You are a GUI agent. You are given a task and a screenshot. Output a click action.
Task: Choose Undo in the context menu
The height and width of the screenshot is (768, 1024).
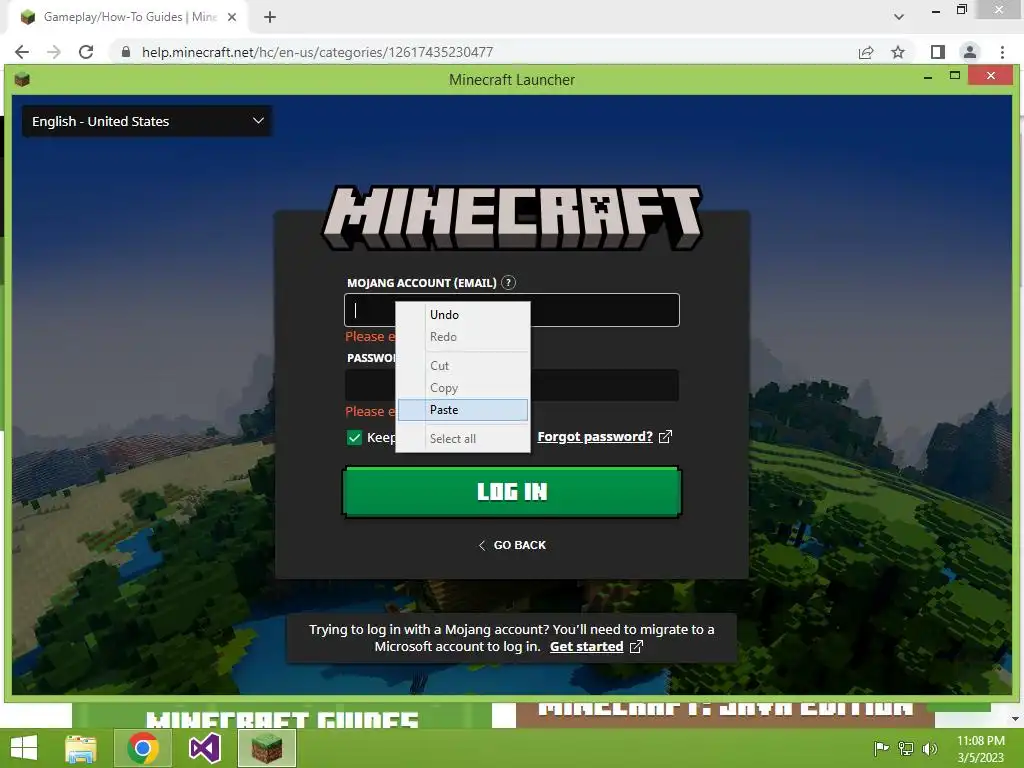pos(463,315)
